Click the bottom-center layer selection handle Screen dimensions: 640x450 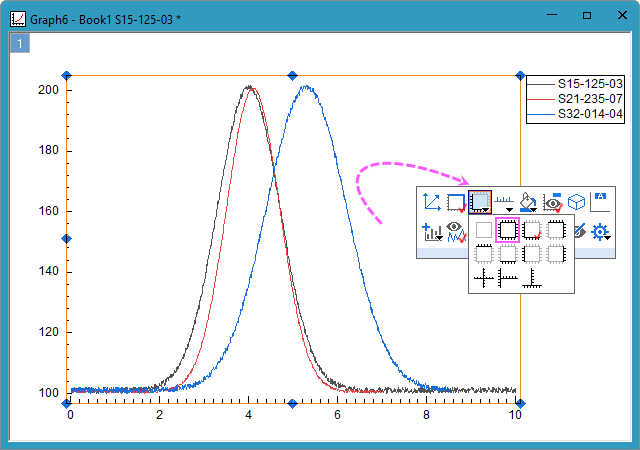coord(292,404)
